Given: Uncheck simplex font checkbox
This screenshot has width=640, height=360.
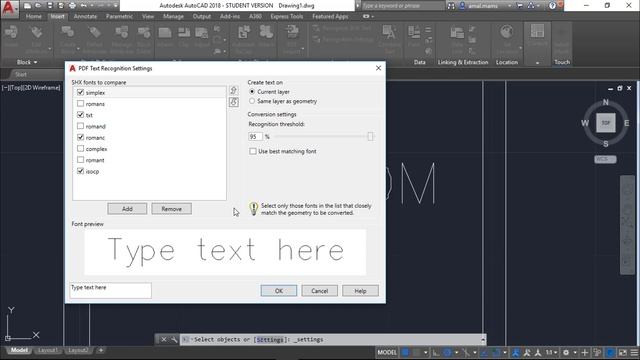Looking at the screenshot, I should coord(80,92).
